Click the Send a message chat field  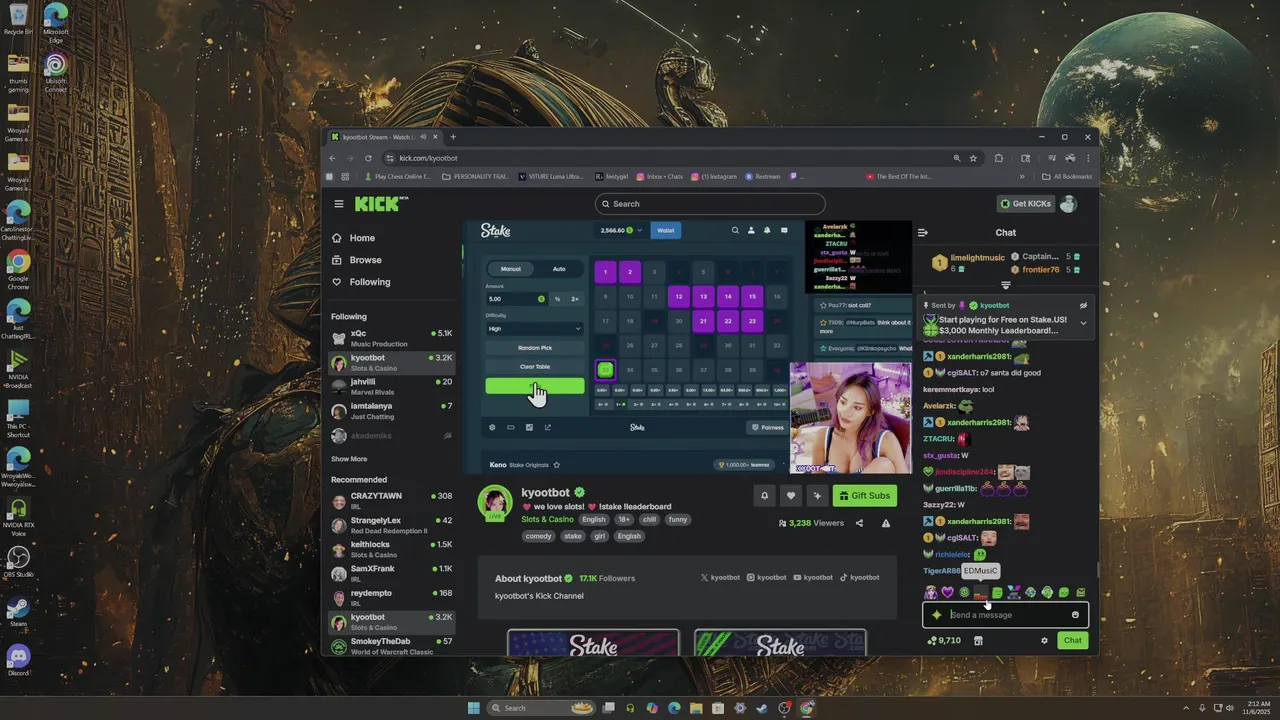pos(1005,615)
